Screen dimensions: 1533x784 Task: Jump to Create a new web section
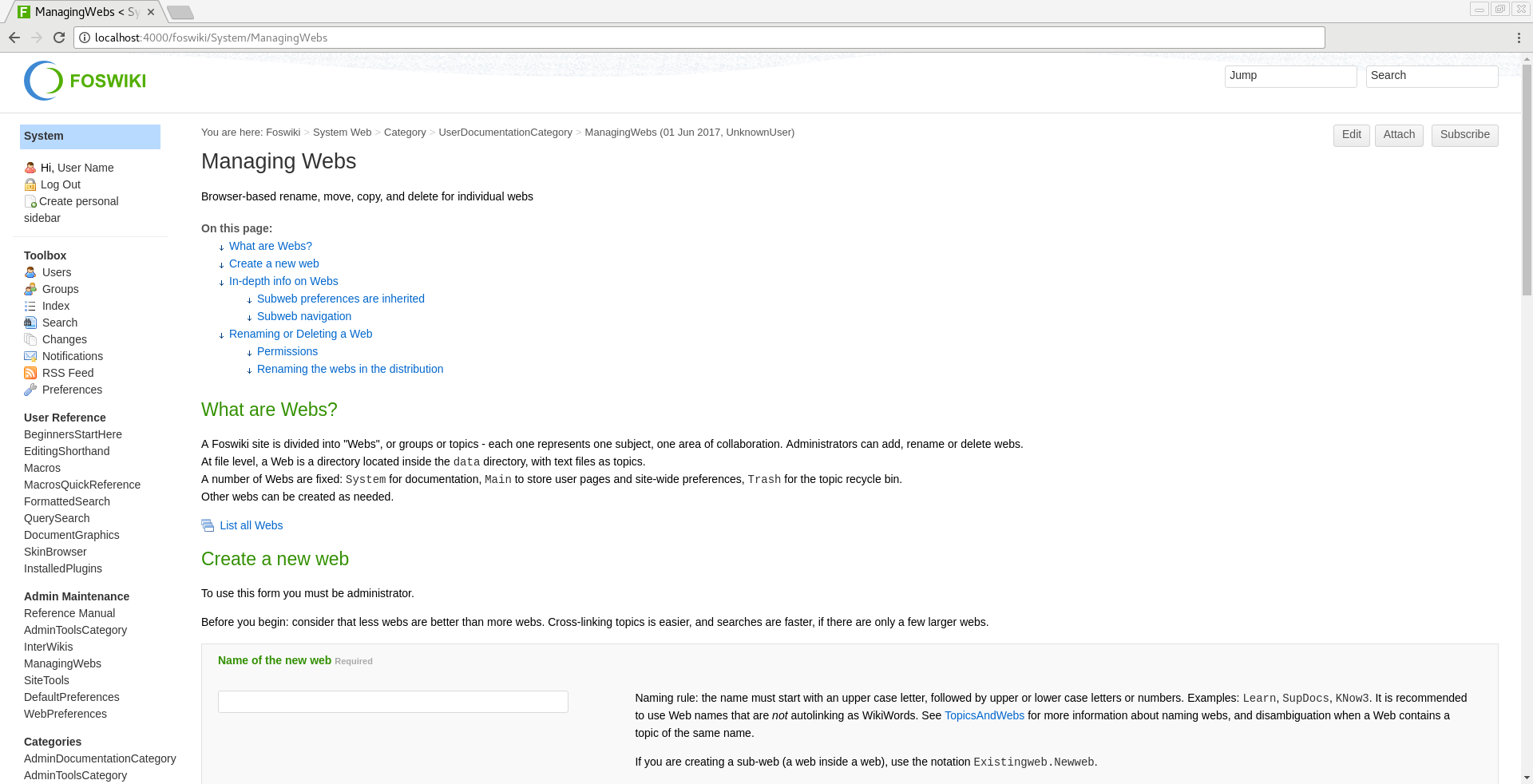pyautogui.click(x=274, y=263)
